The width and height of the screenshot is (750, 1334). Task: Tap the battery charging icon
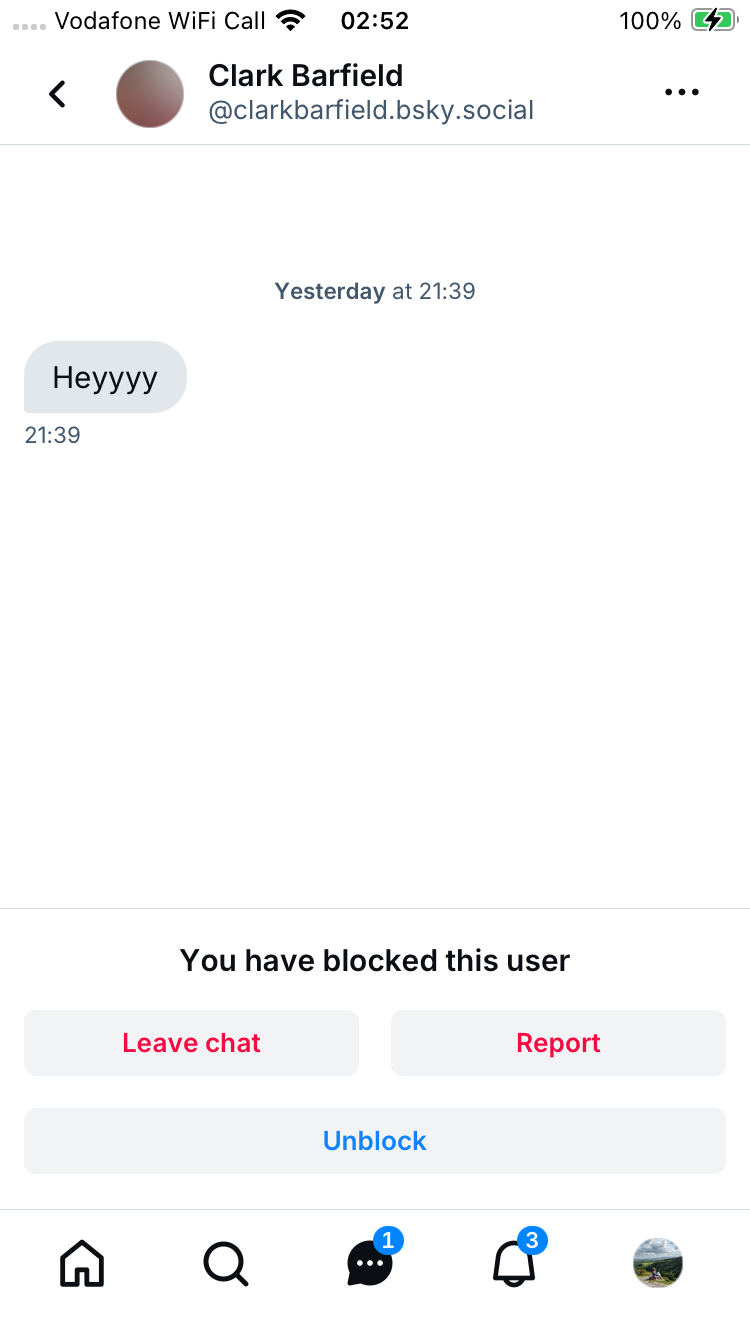[x=713, y=20]
